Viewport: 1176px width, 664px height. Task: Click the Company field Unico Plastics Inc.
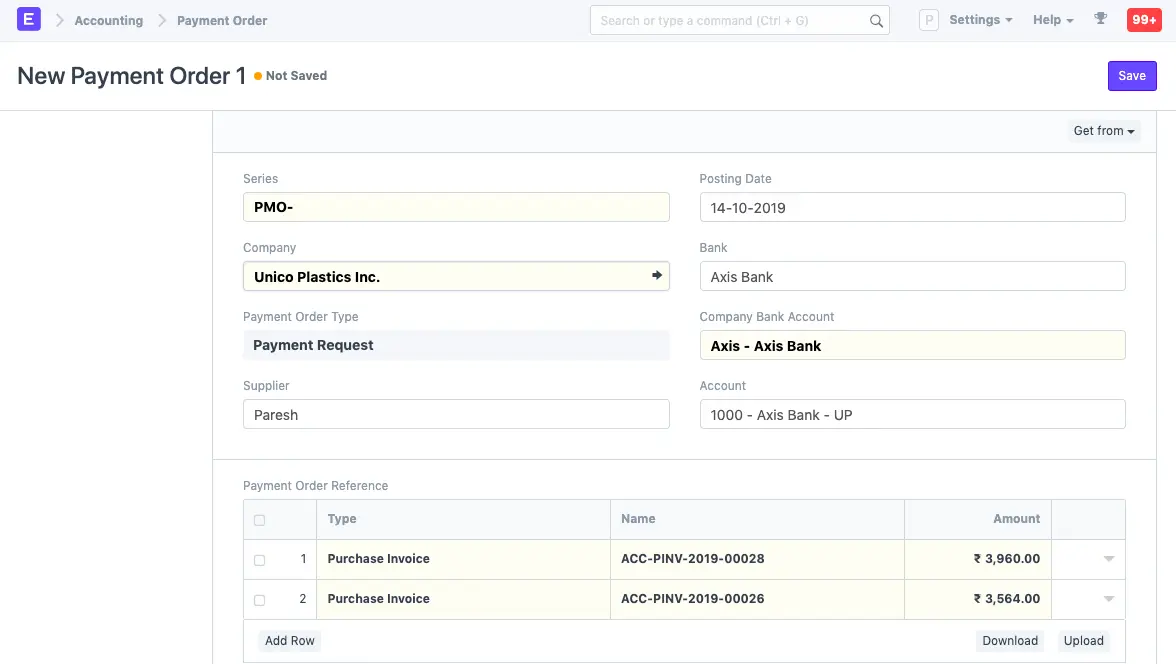(456, 276)
